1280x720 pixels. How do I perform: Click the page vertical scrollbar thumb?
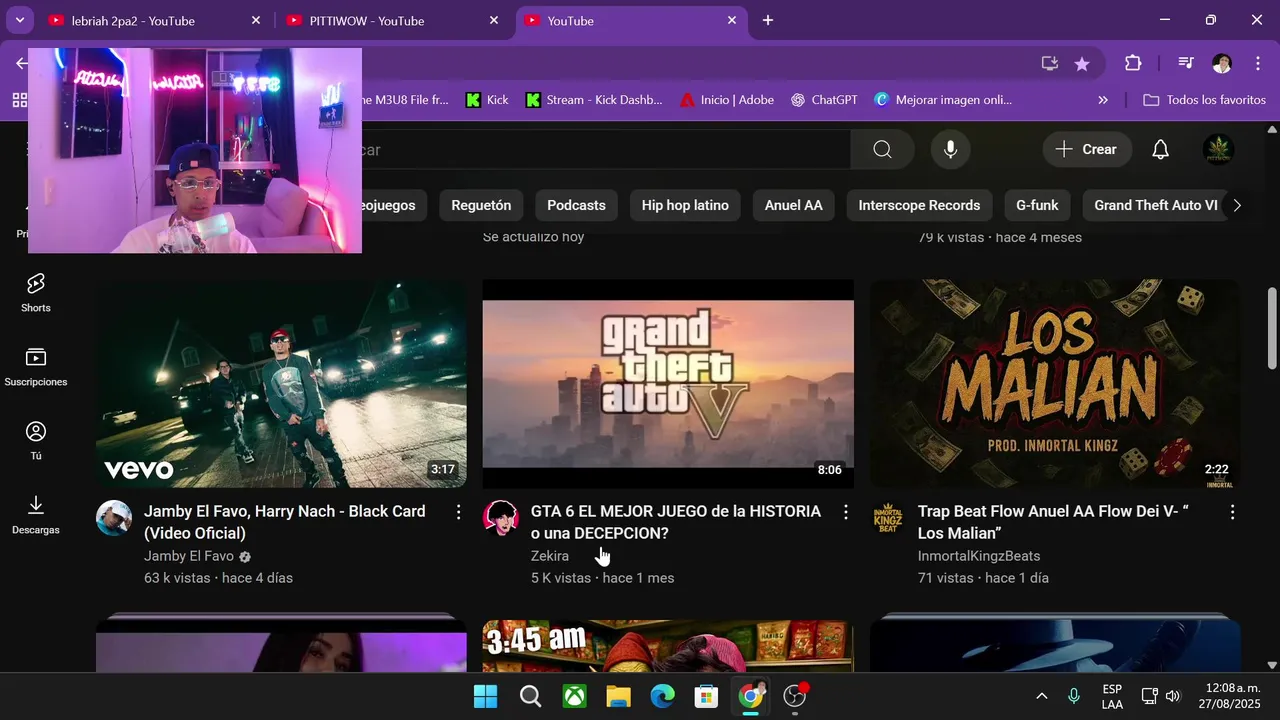coord(1272,327)
